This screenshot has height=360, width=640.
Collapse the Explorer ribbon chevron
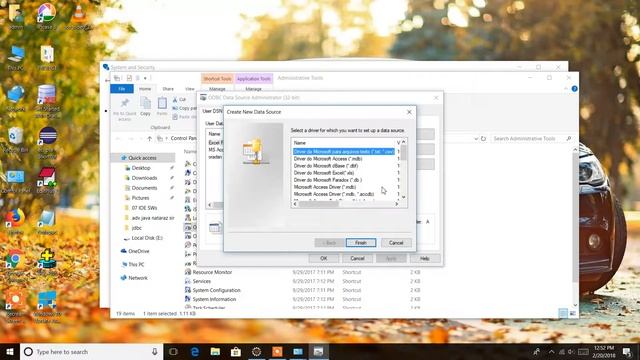(x=566, y=89)
